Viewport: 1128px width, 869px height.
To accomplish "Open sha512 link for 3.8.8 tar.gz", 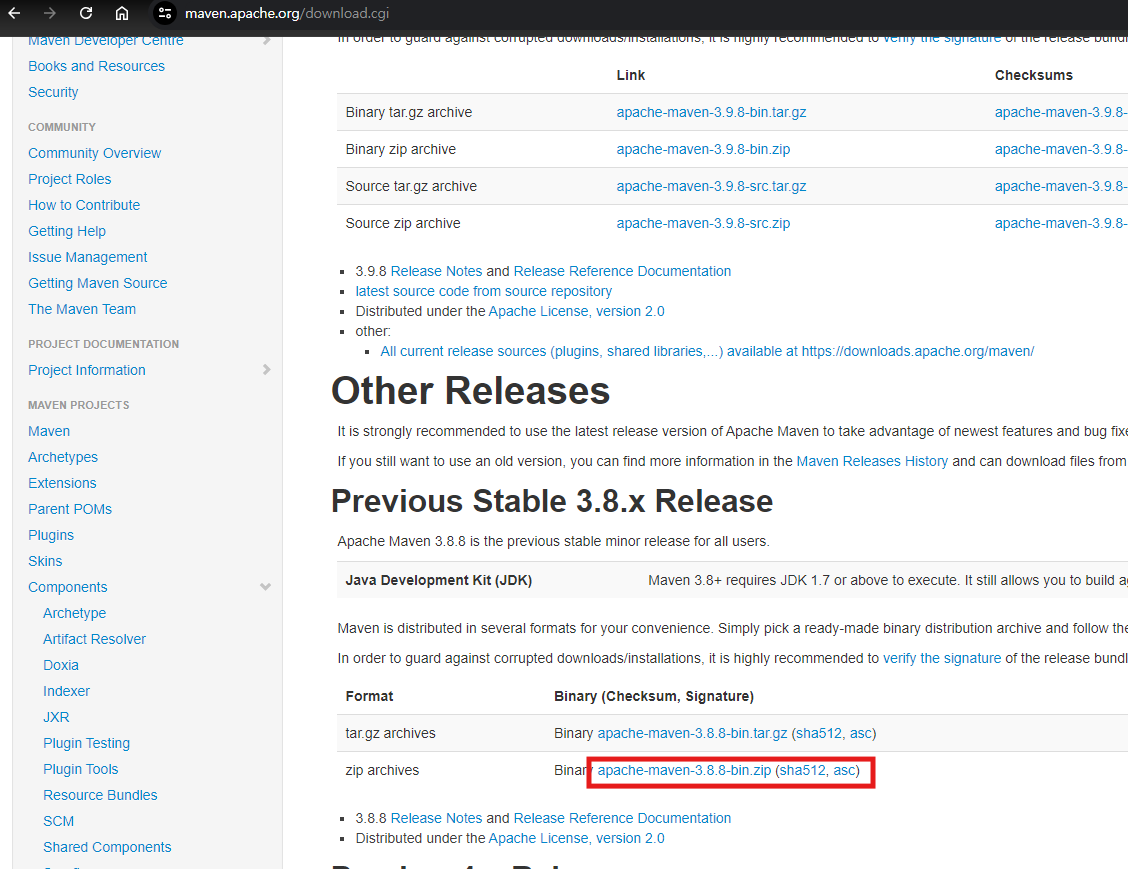I will click(818, 733).
